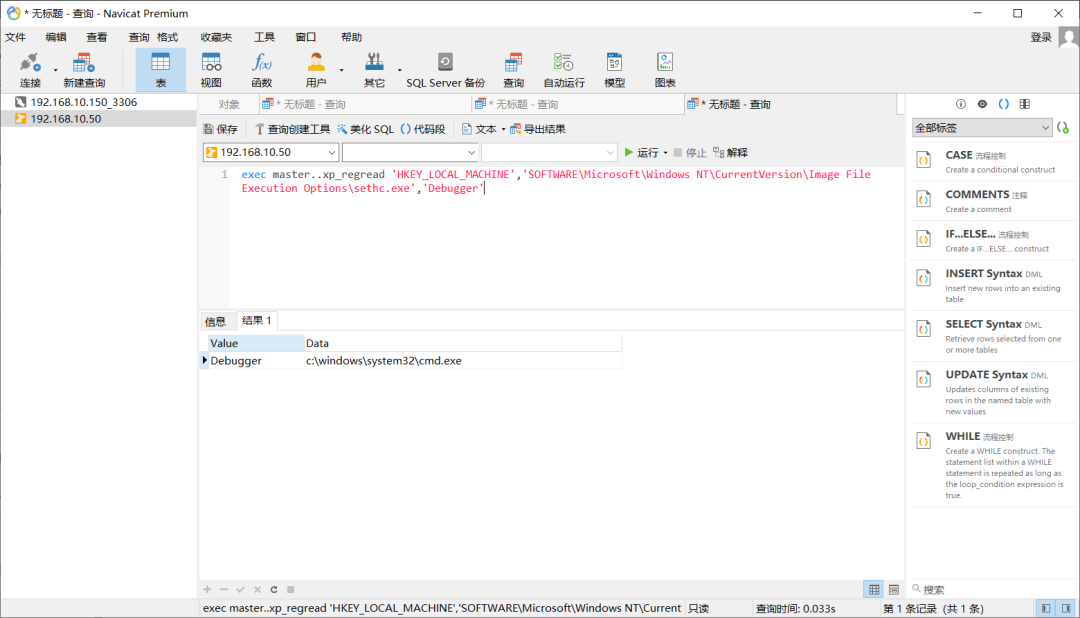Click the c:\windows\system32\cmd.exe data cell
The width and height of the screenshot is (1080, 618).
pyautogui.click(x=463, y=361)
